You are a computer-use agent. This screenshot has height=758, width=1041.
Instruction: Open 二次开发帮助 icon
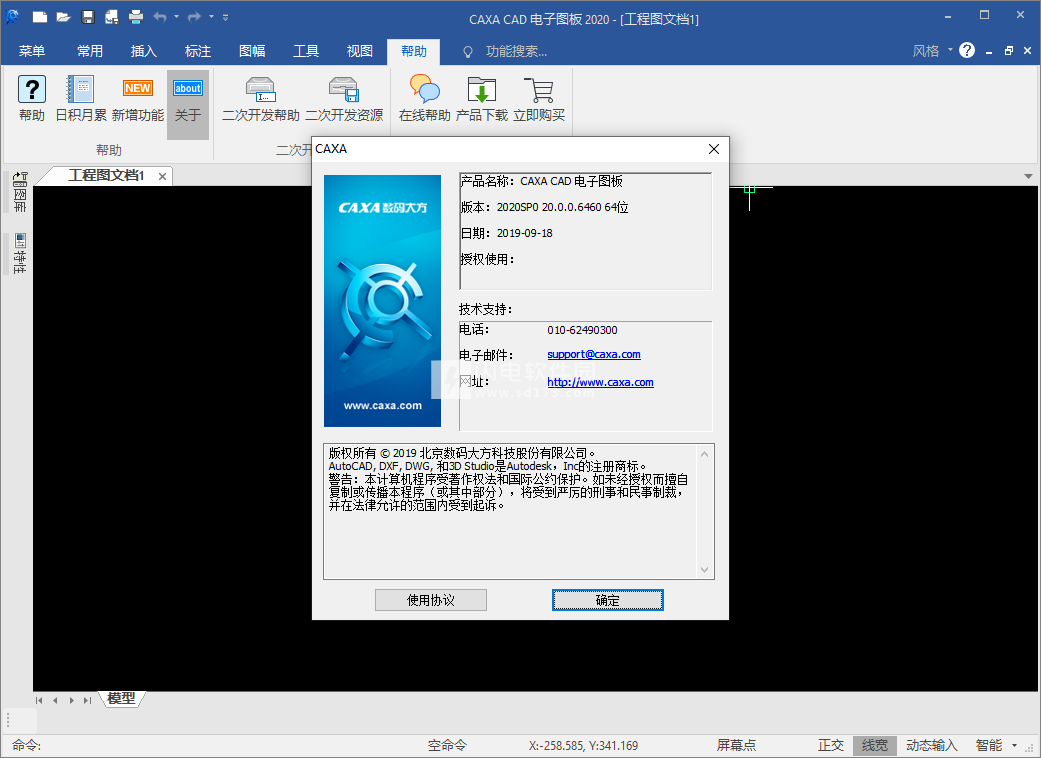[260, 98]
